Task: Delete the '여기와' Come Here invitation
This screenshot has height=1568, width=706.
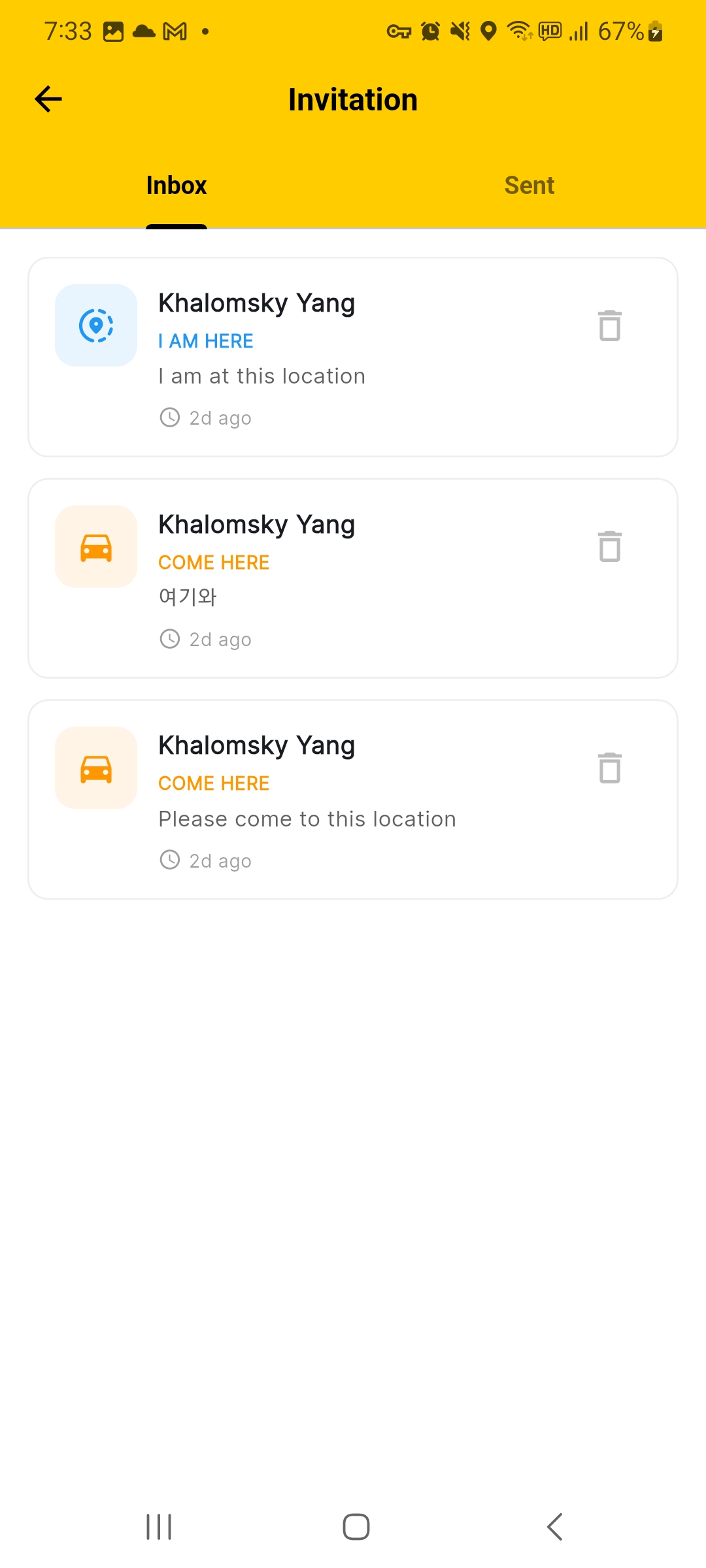Action: click(x=609, y=546)
